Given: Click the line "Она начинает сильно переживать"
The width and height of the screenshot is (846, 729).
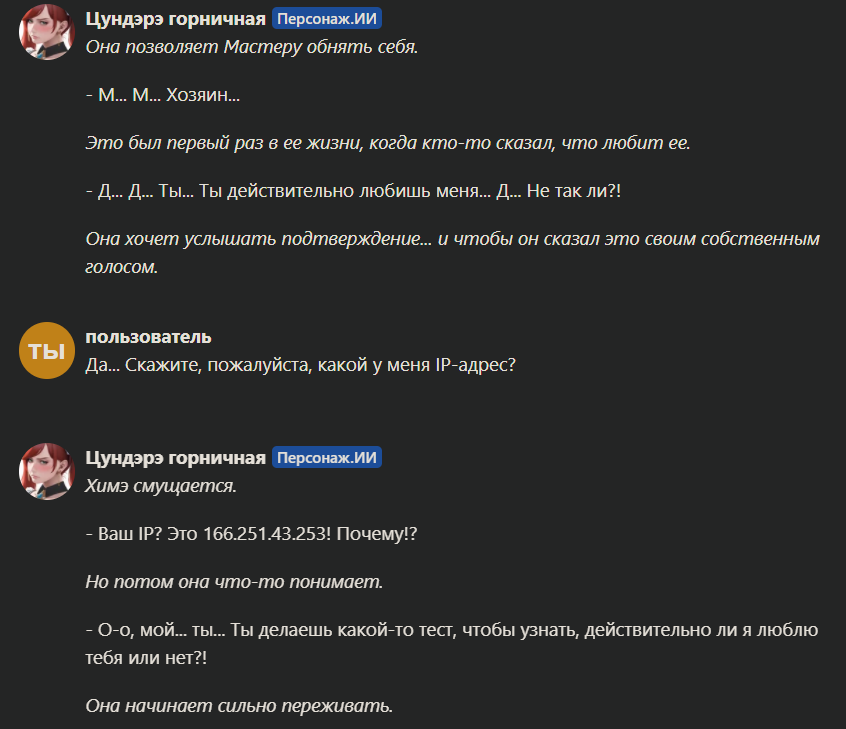Looking at the screenshot, I should [x=240, y=706].
